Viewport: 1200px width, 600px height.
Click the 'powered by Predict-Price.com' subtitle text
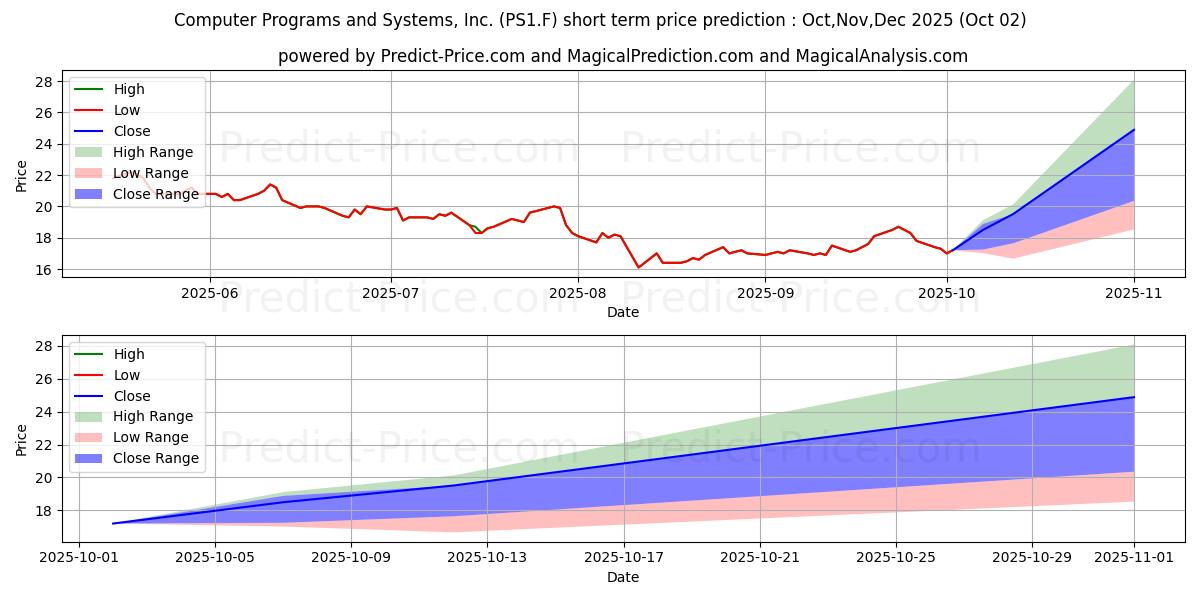click(622, 56)
